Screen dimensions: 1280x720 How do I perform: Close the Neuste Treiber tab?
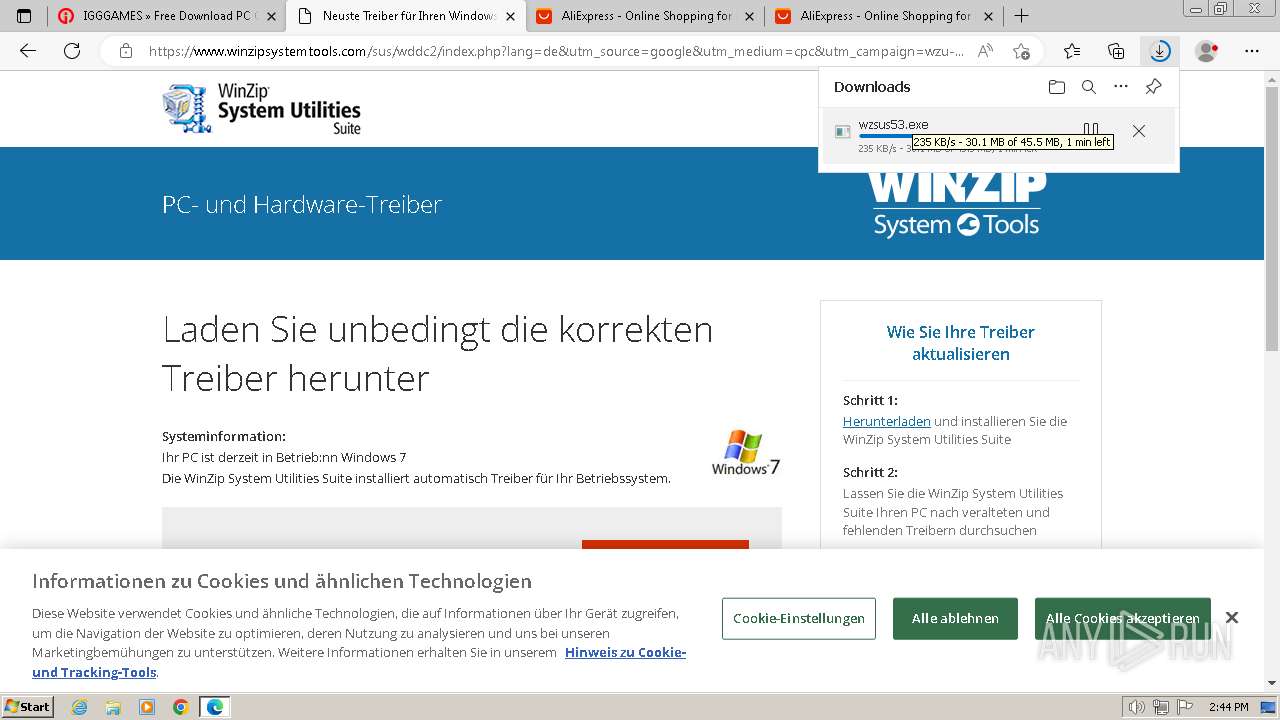click(510, 16)
